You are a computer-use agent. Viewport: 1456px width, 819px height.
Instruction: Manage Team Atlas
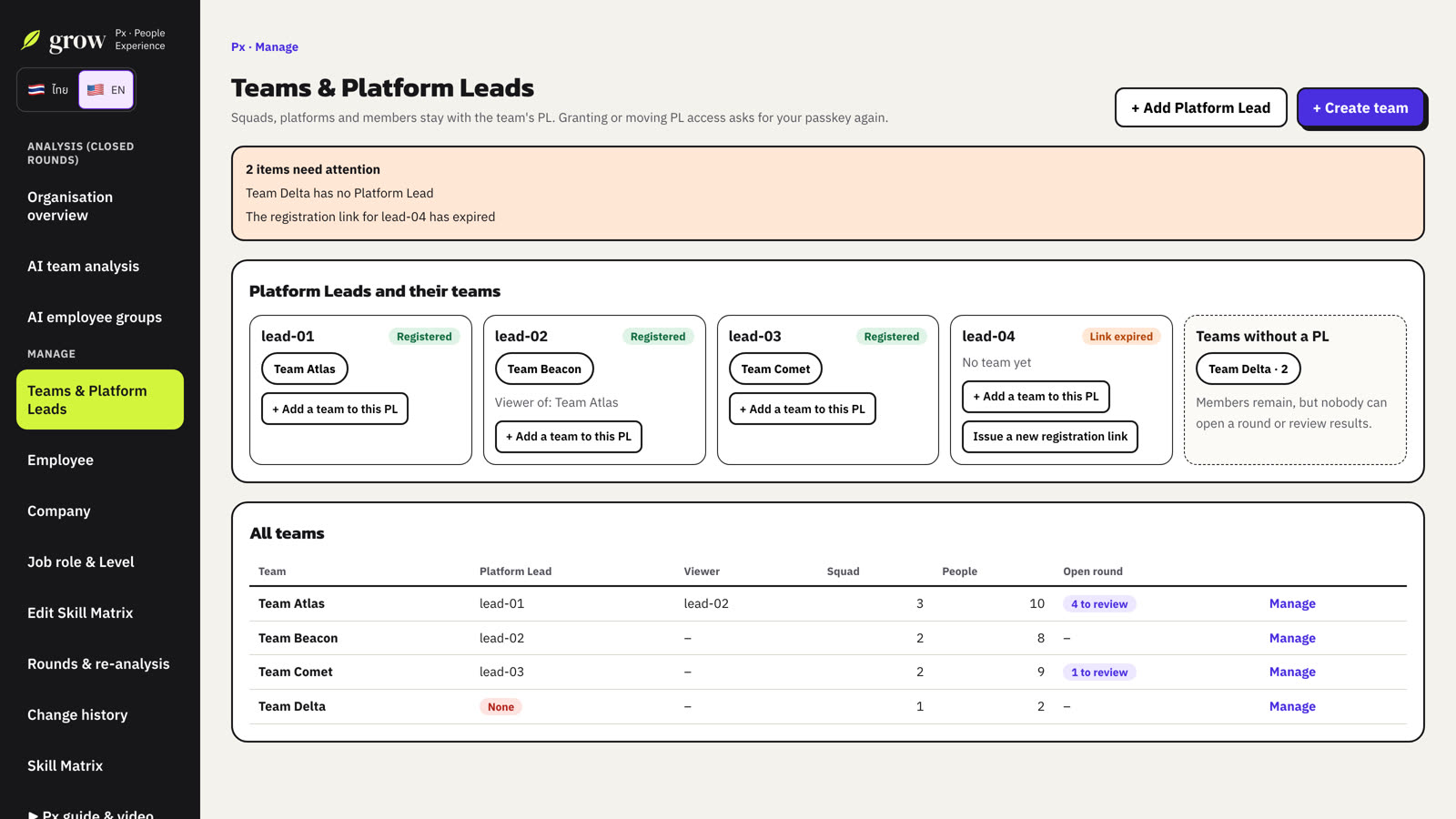[x=1292, y=604]
